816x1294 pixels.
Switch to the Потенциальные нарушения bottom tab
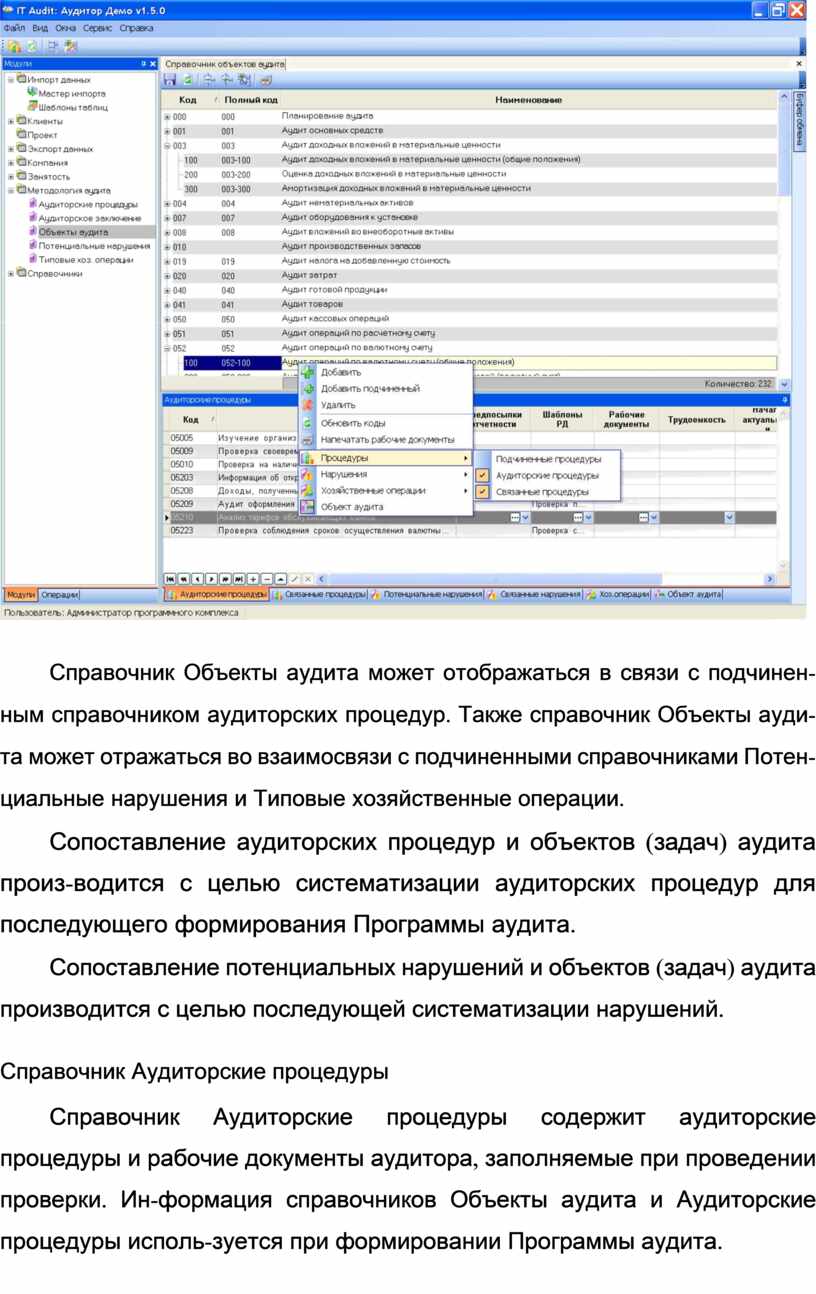(x=426, y=594)
